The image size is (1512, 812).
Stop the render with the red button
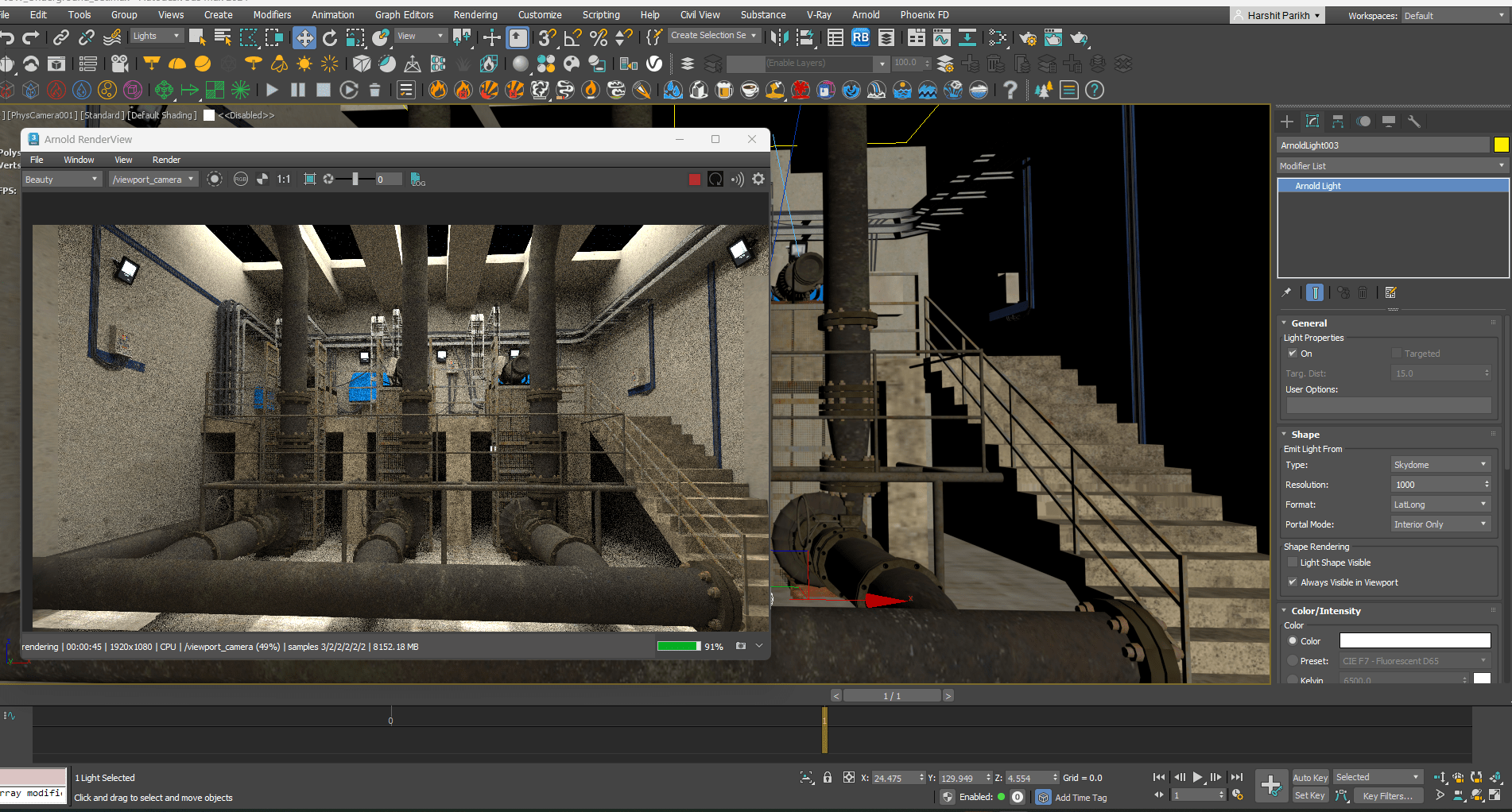(694, 180)
